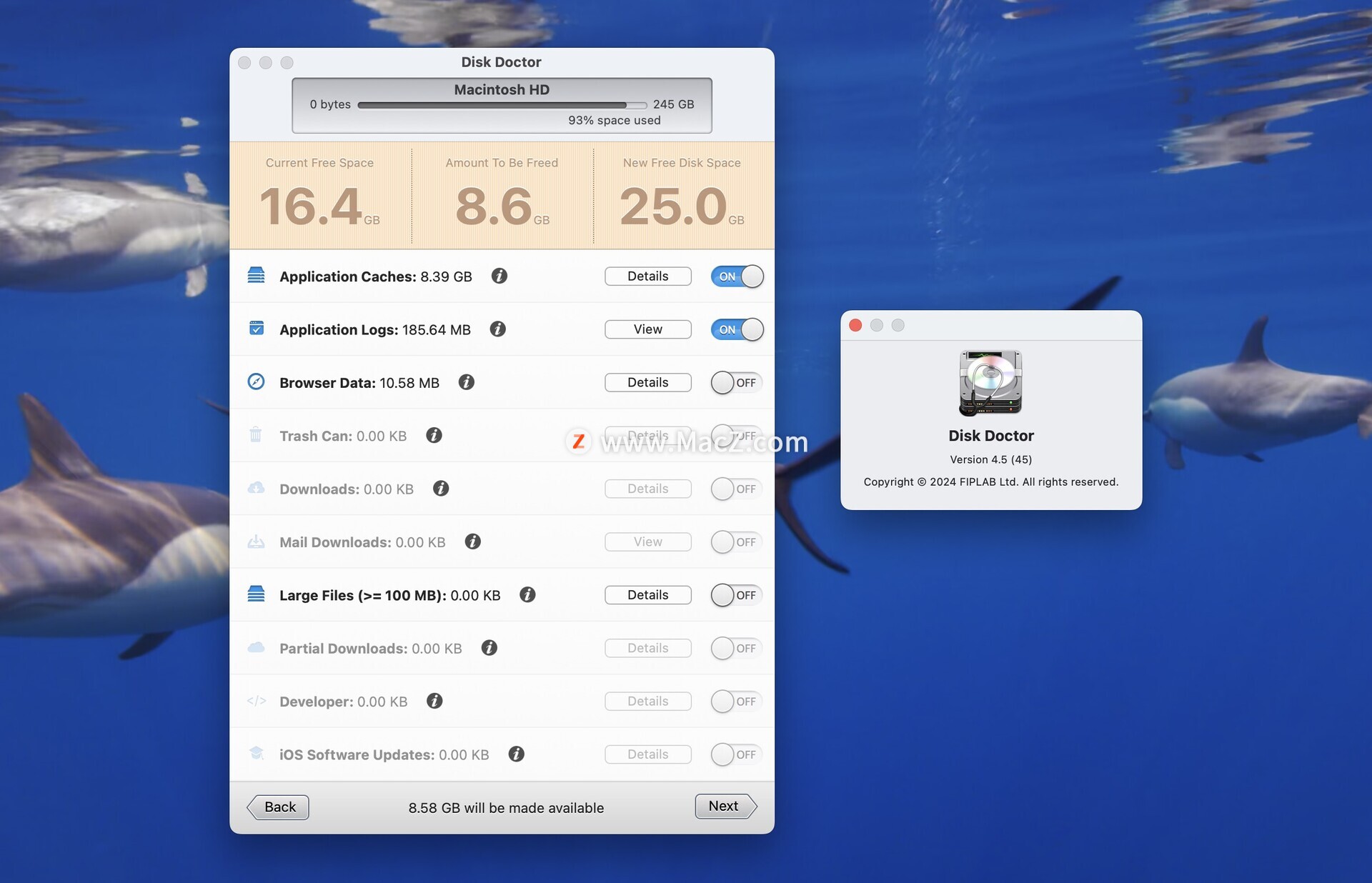This screenshot has height=883, width=1372.
Task: Open info for Application Caches
Action: pos(499,276)
